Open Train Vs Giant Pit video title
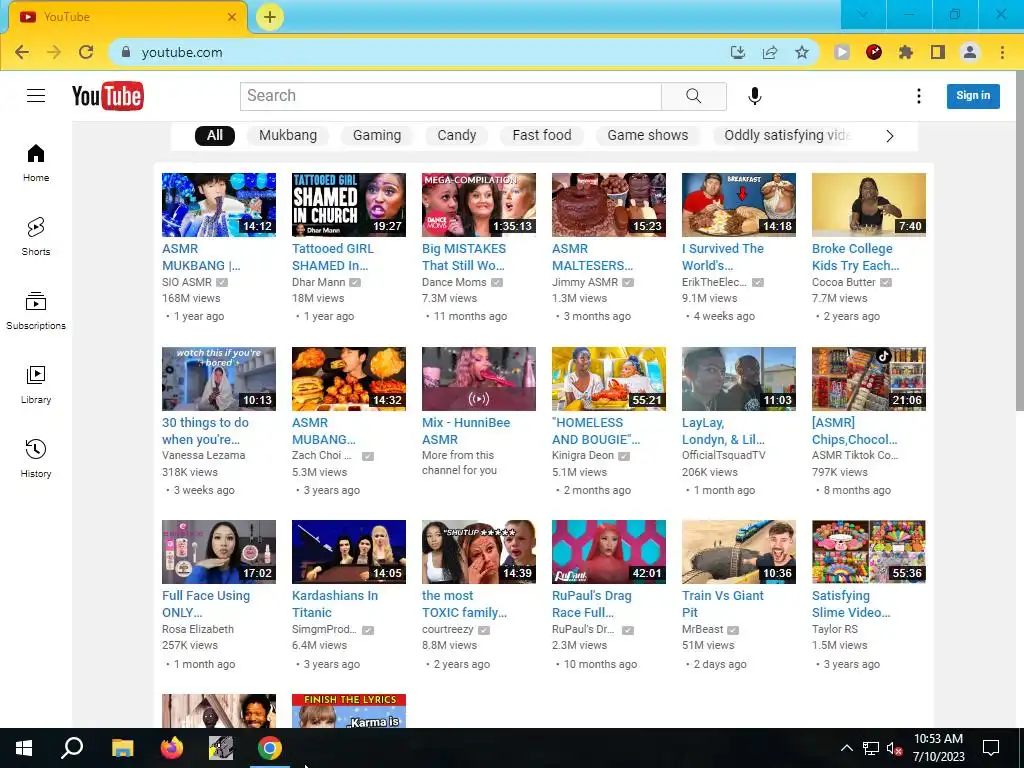 click(x=722, y=604)
